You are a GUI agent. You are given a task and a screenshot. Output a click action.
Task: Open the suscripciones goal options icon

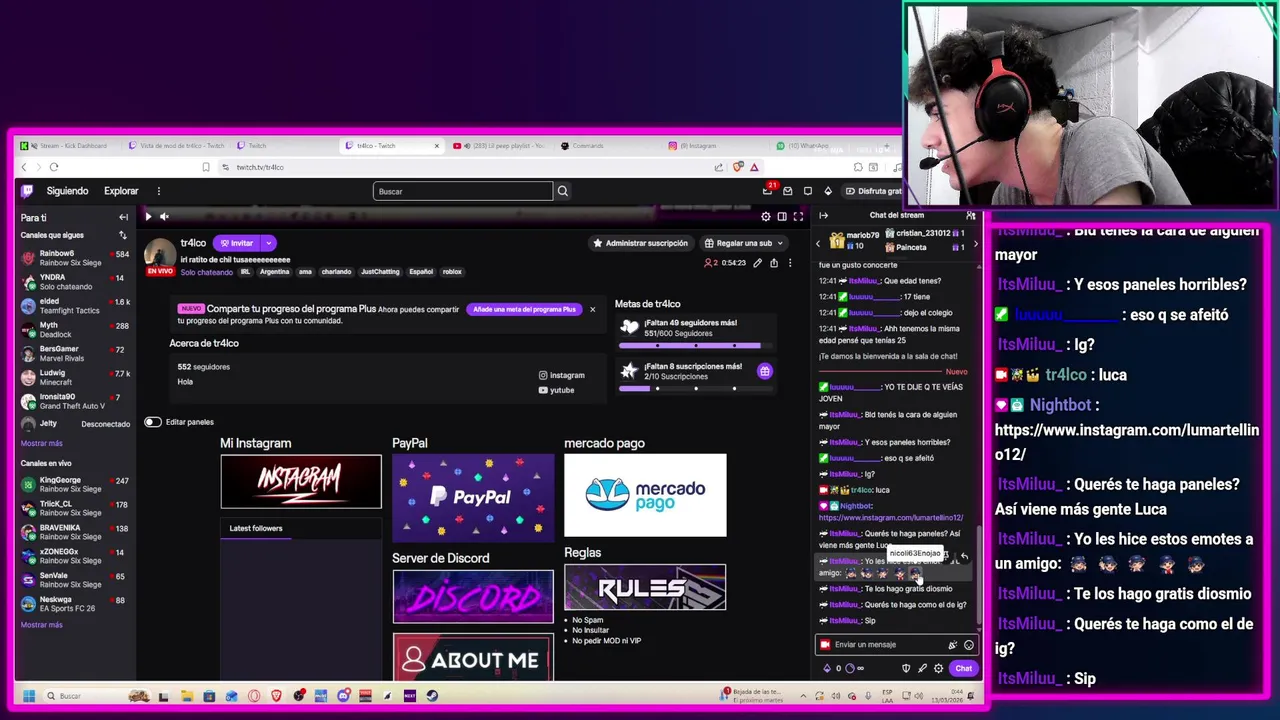764,371
